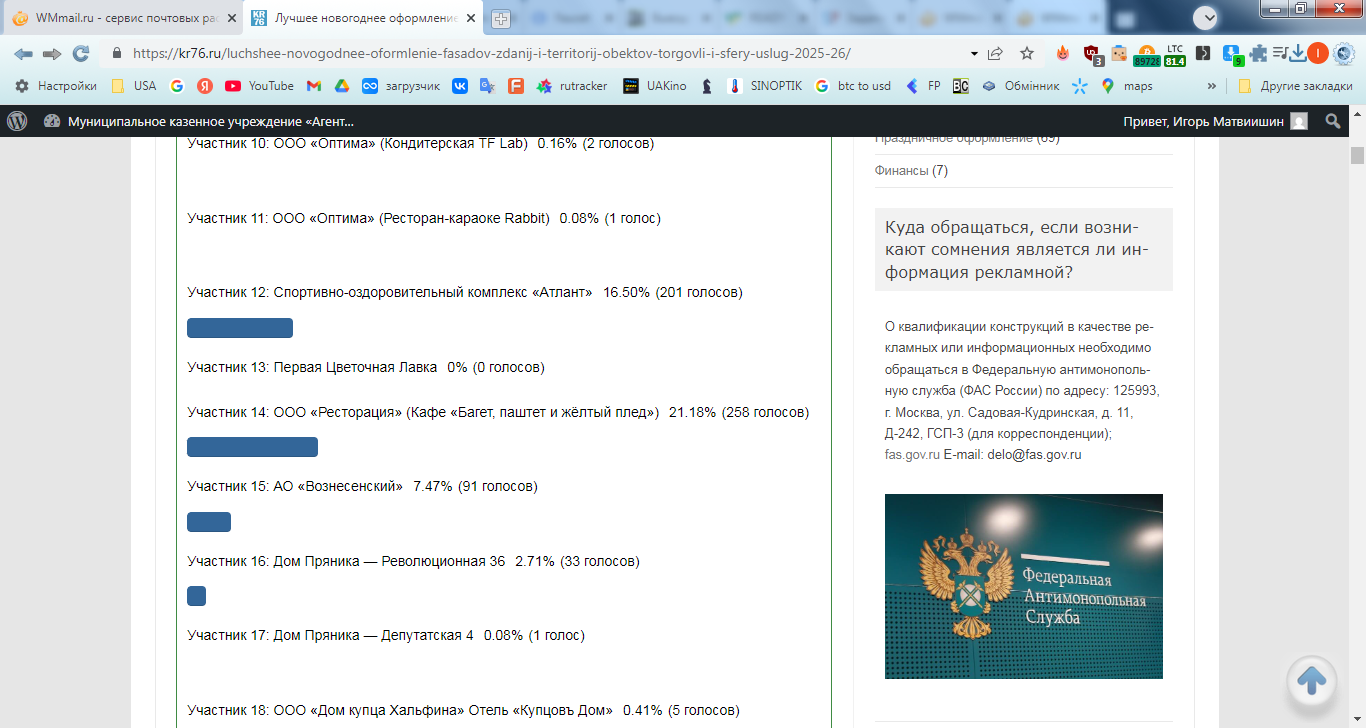
Task: Click the page vertical scrollbar thumb
Action: coord(1357,155)
